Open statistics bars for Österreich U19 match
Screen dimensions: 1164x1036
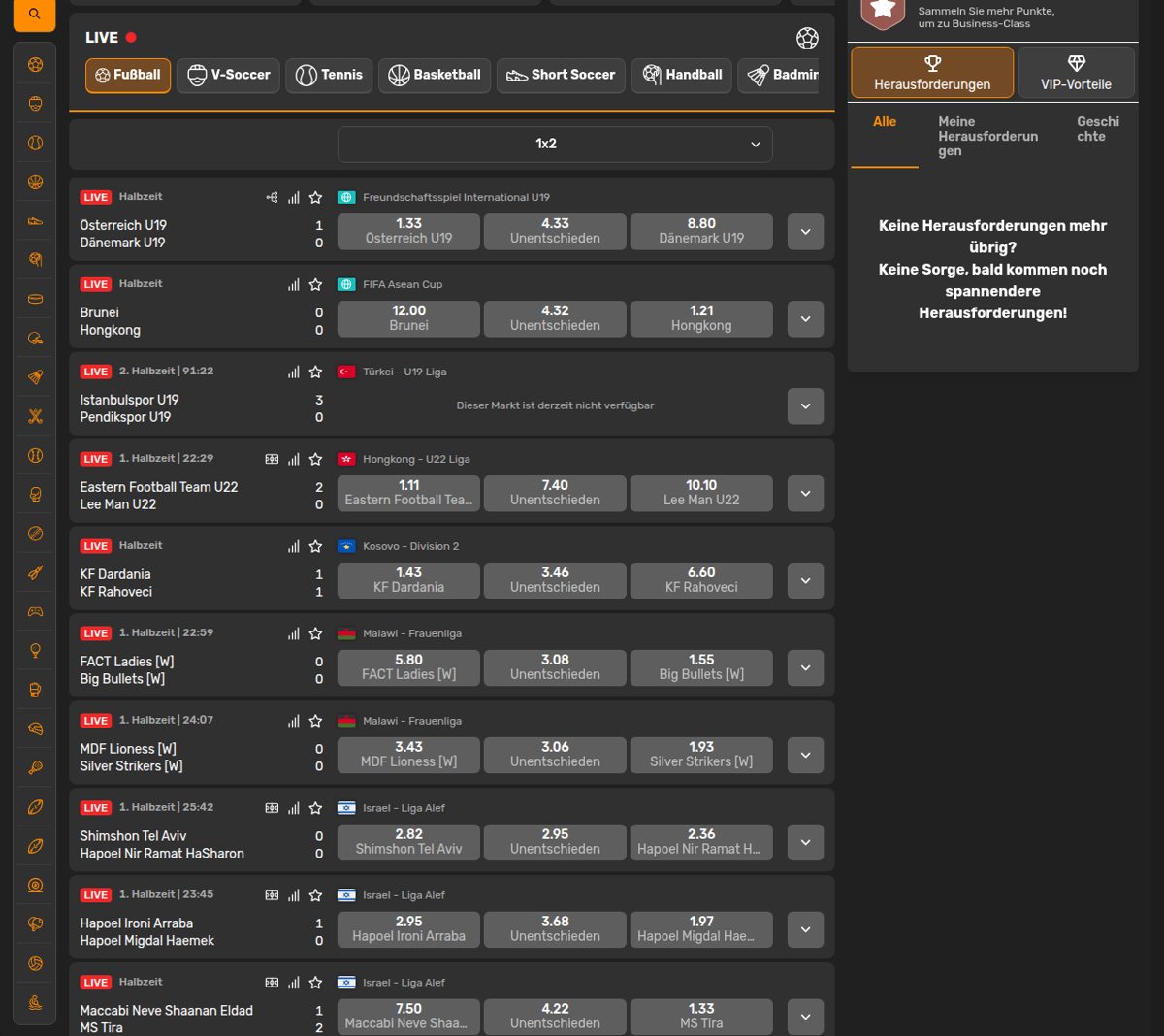tap(294, 197)
